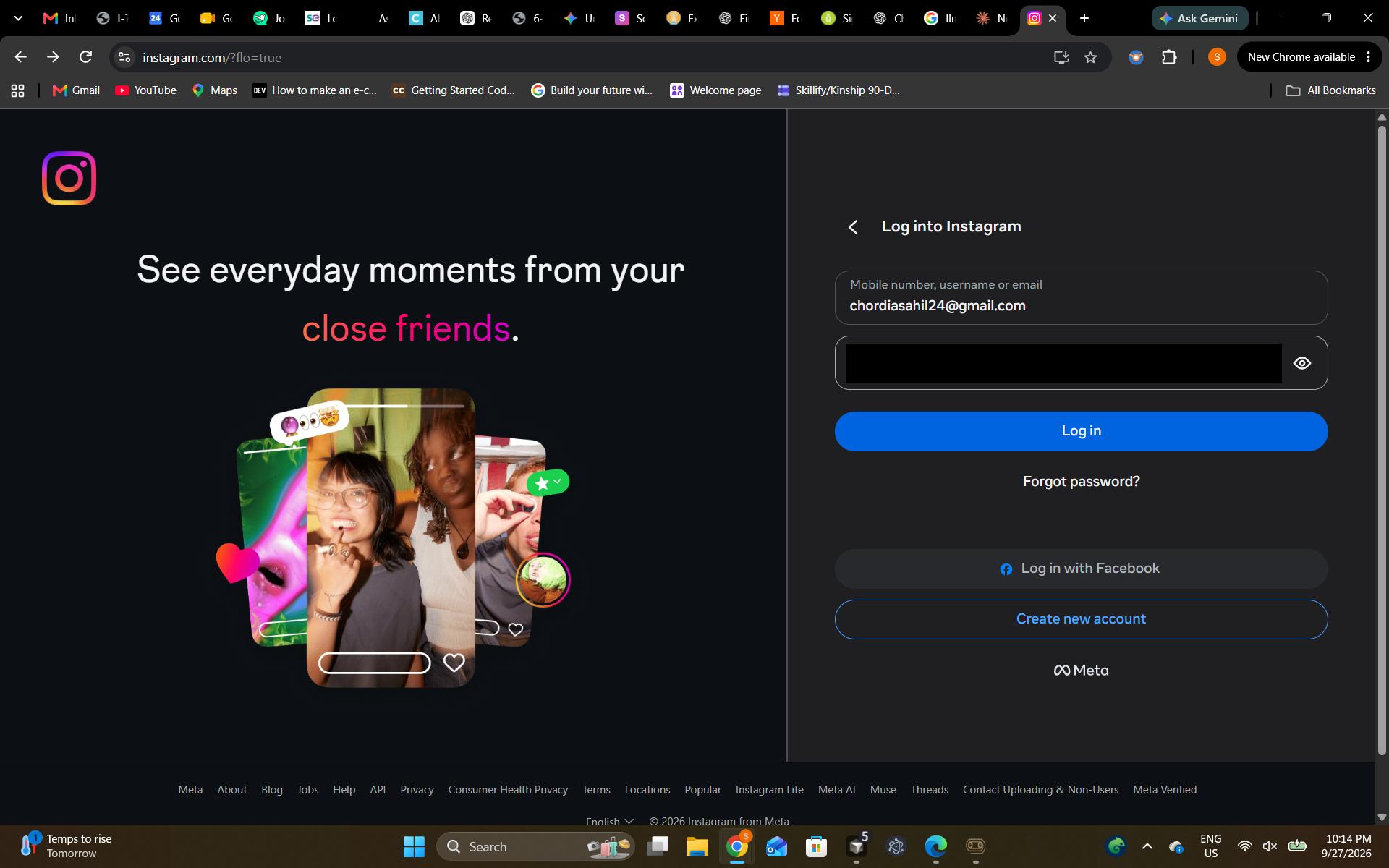Open the All Bookmarks folder

click(1330, 90)
